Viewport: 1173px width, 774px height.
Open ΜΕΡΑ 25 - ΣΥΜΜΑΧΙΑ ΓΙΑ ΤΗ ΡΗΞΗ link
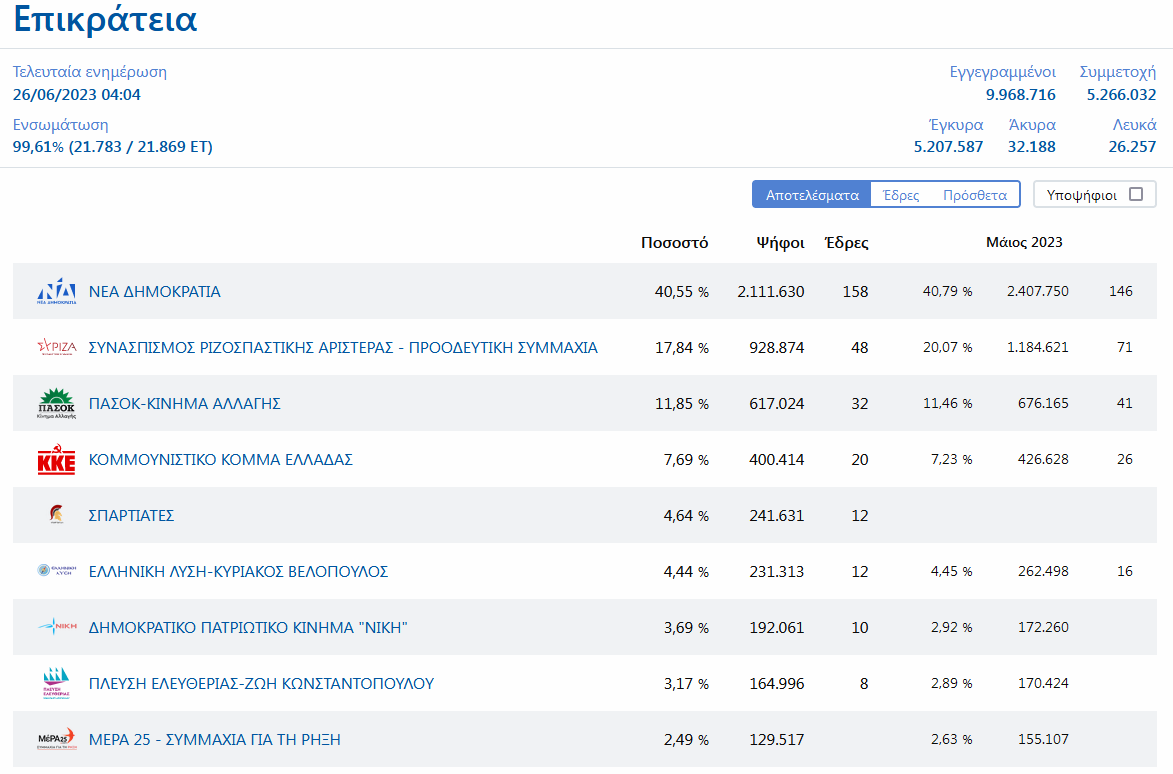215,740
